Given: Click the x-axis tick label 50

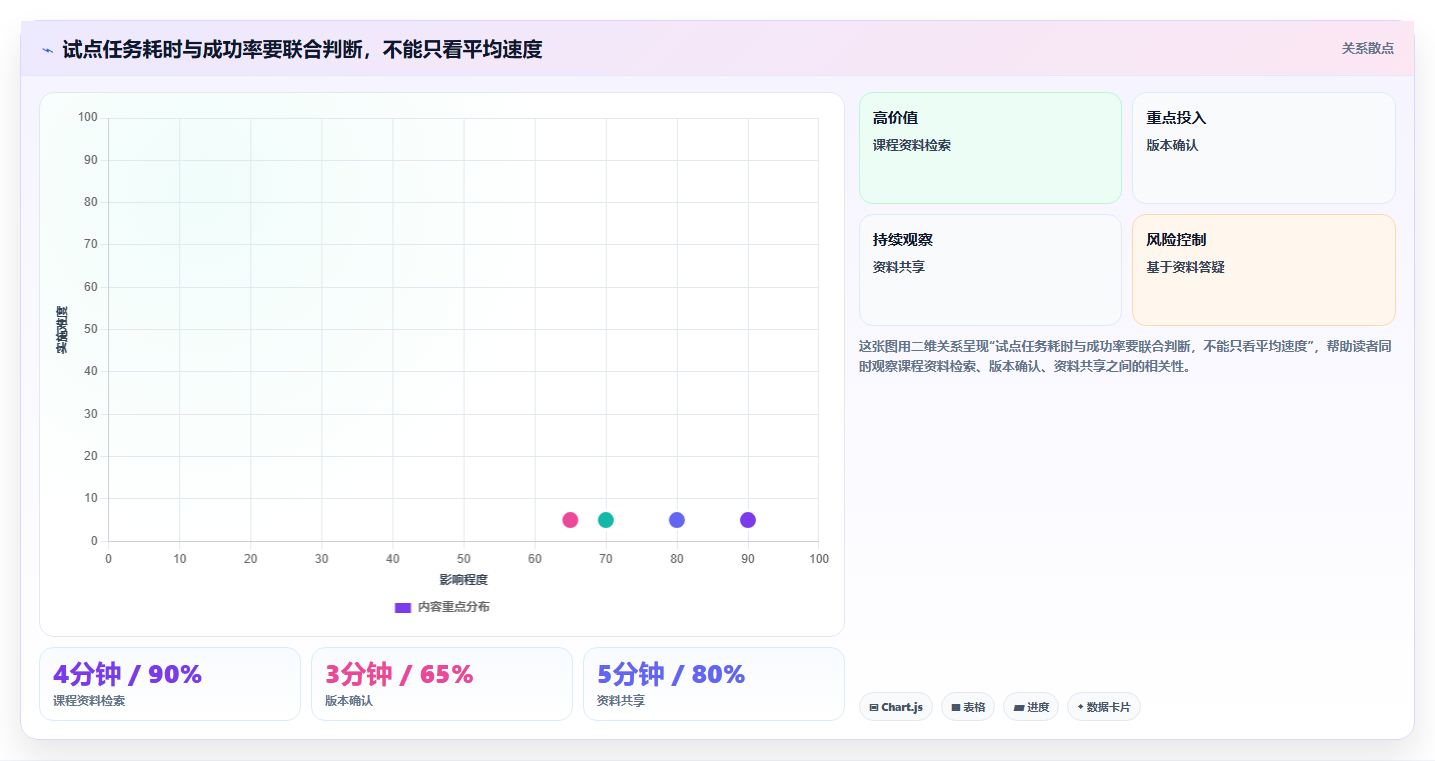Looking at the screenshot, I should click(464, 559).
